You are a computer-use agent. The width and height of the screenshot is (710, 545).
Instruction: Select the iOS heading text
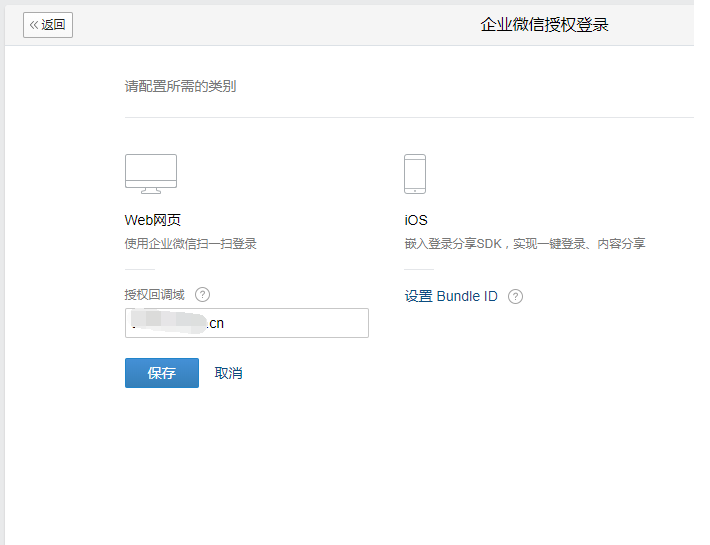tap(416, 220)
